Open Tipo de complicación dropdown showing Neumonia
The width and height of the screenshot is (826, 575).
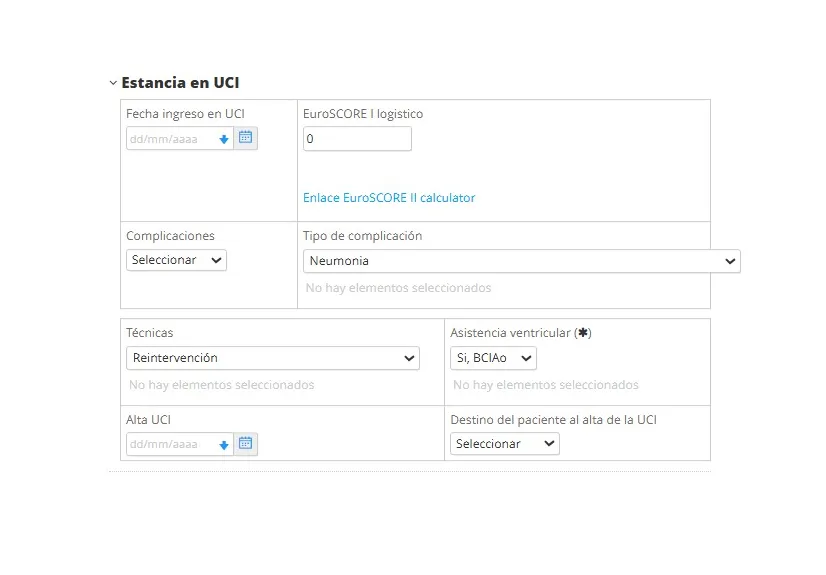(x=522, y=261)
